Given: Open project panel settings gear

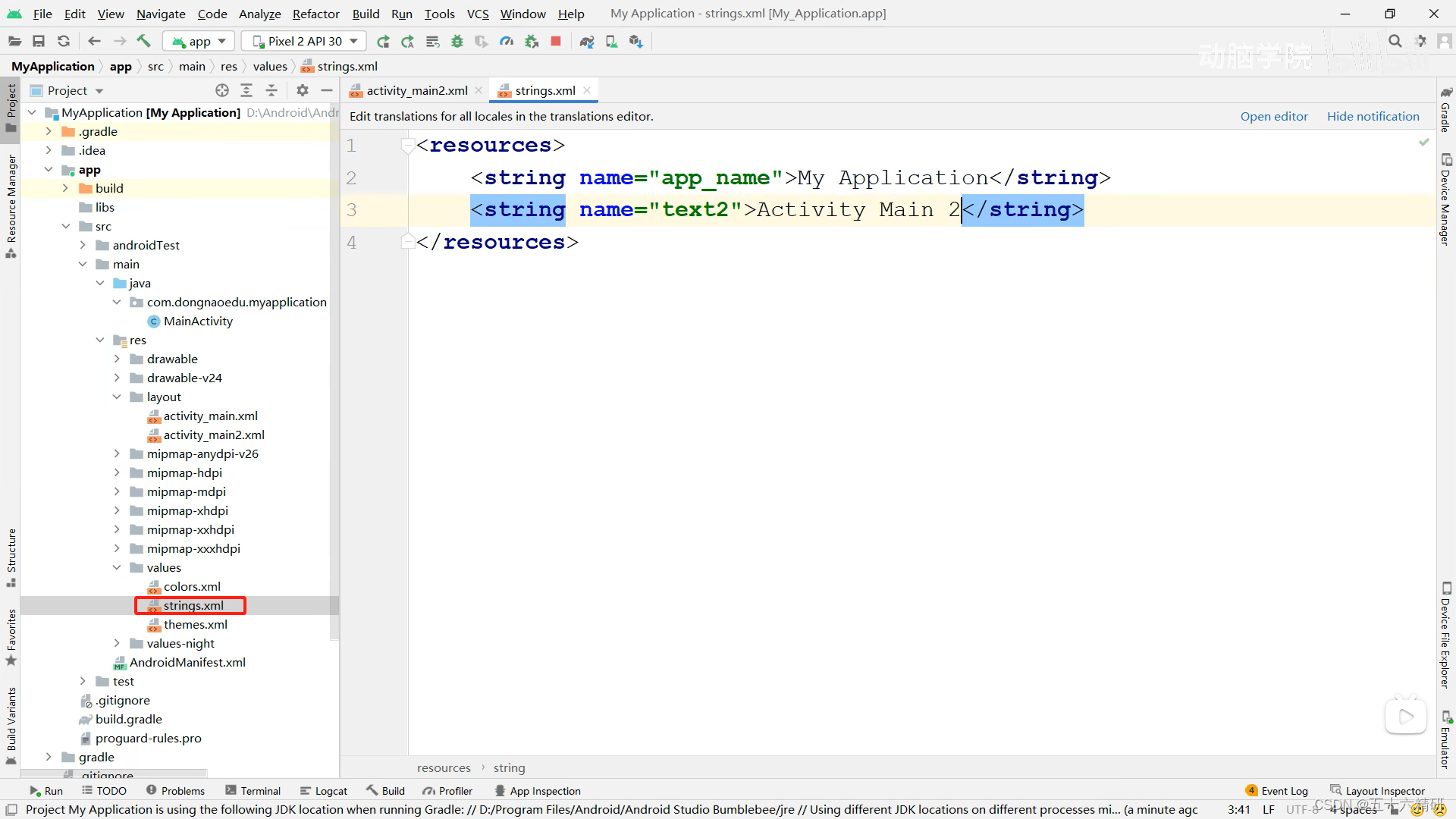Looking at the screenshot, I should (302, 90).
